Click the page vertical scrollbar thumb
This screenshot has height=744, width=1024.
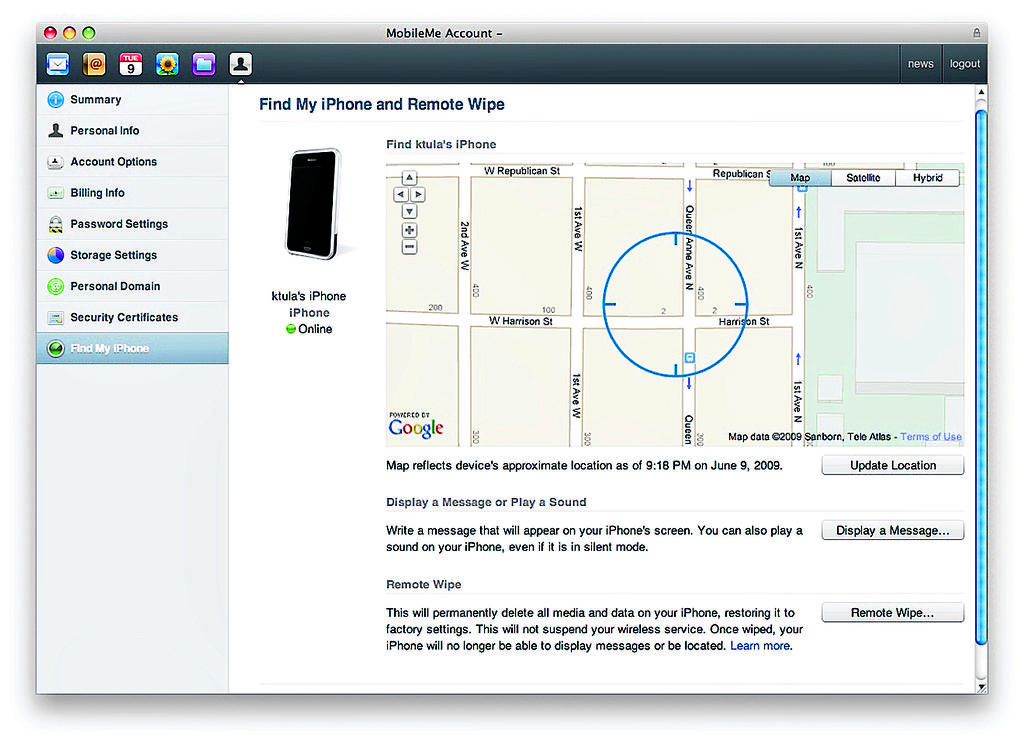(x=981, y=378)
